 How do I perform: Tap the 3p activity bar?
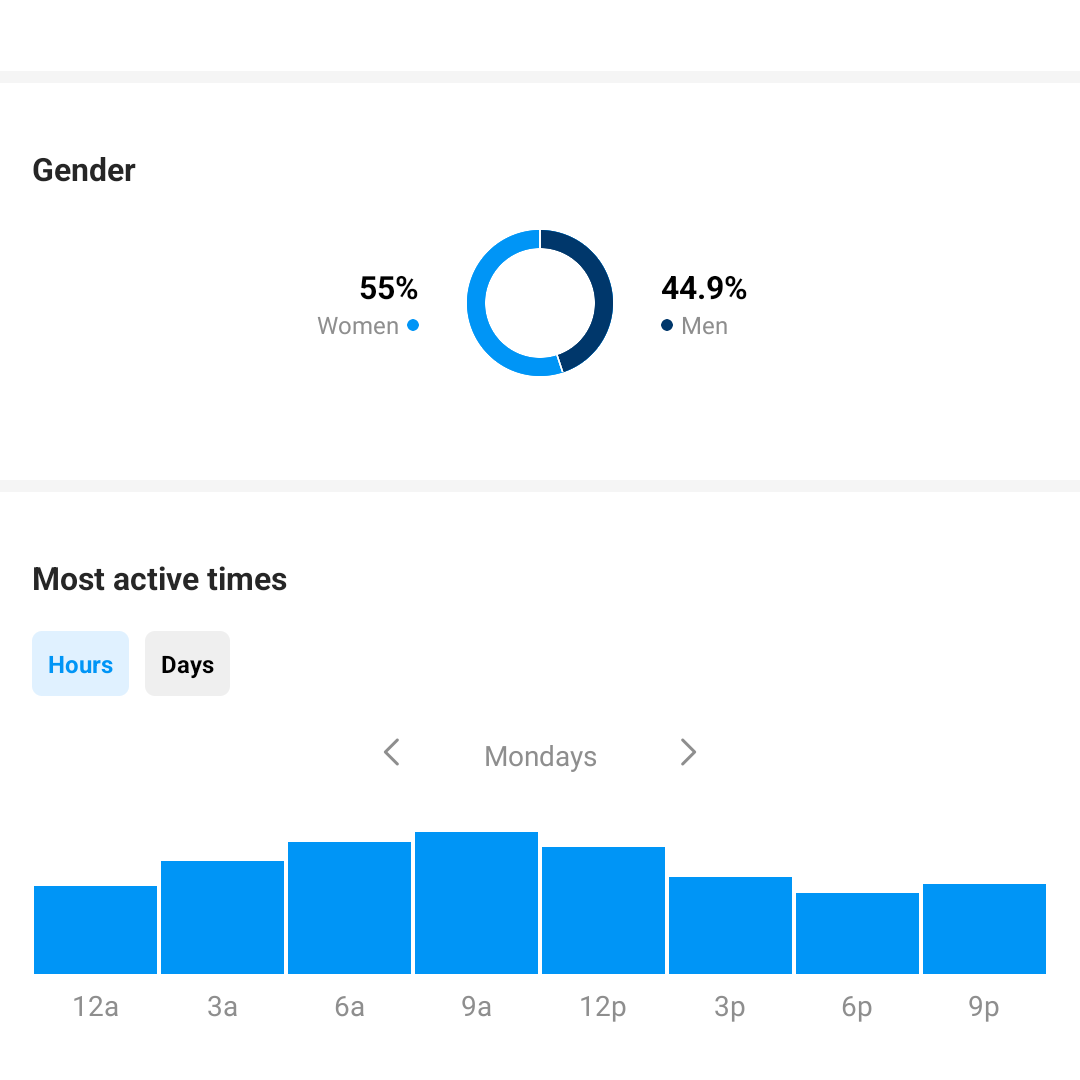click(x=730, y=925)
